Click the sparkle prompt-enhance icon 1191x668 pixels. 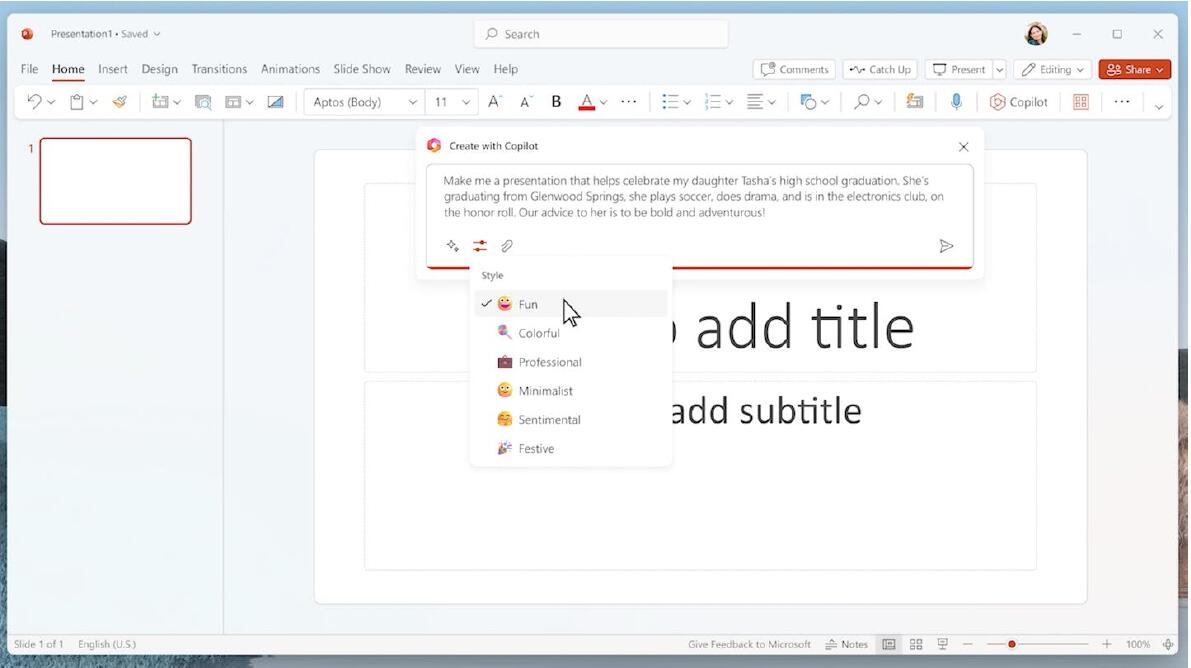(453, 245)
